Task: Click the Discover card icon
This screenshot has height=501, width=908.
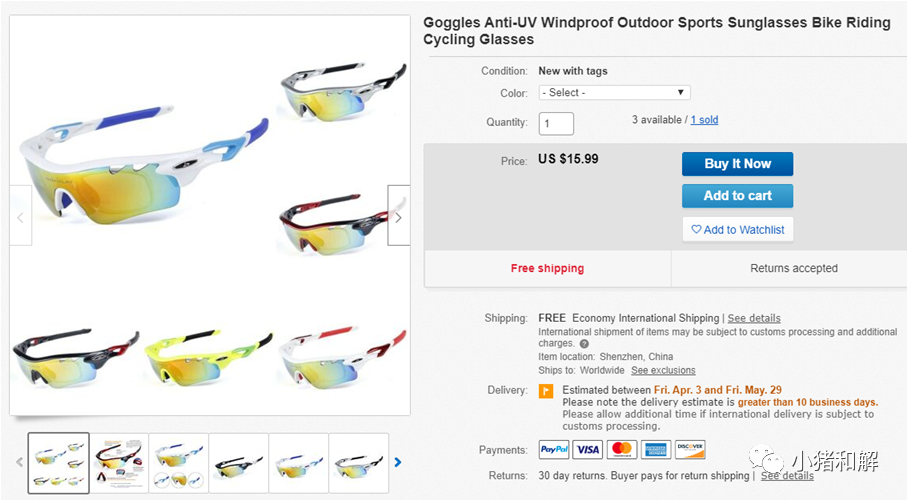Action: [x=690, y=450]
